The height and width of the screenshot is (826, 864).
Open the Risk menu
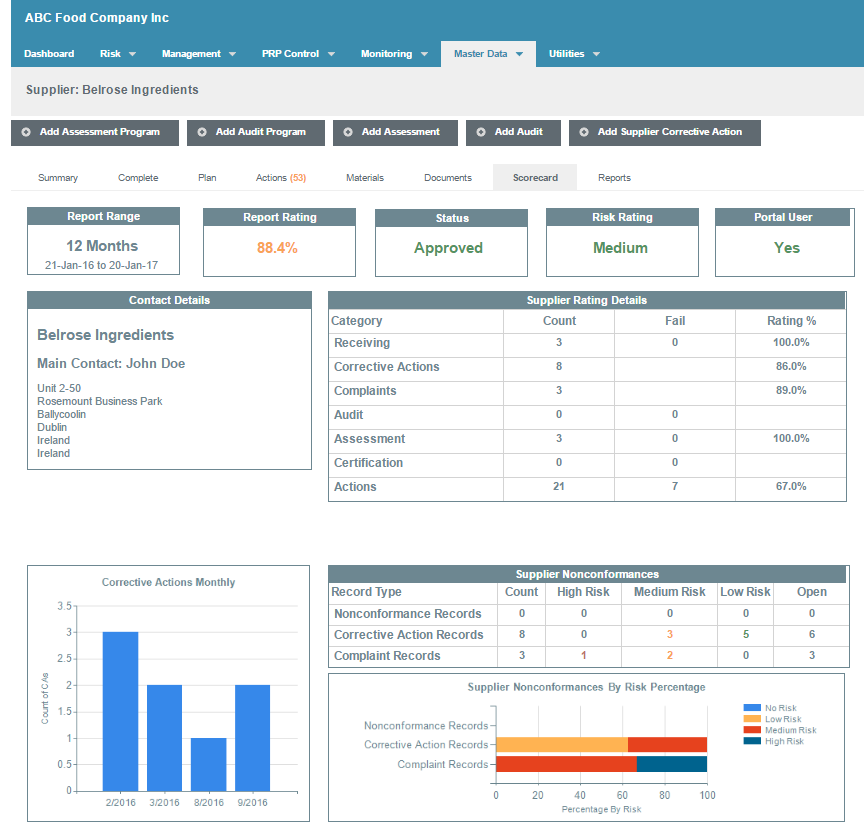[110, 53]
